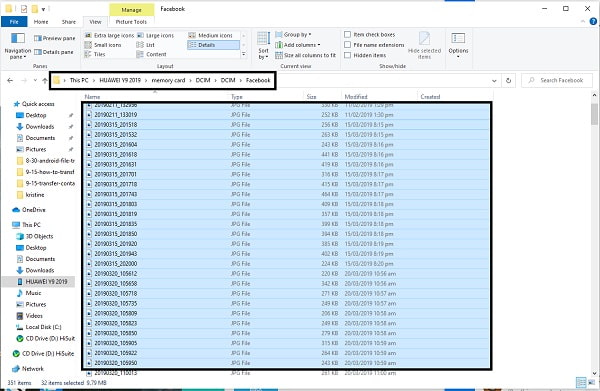Viewport: 600px width, 391px height.
Task: Open Quick Access Toolbar customize dropdown
Action: [43, 9]
